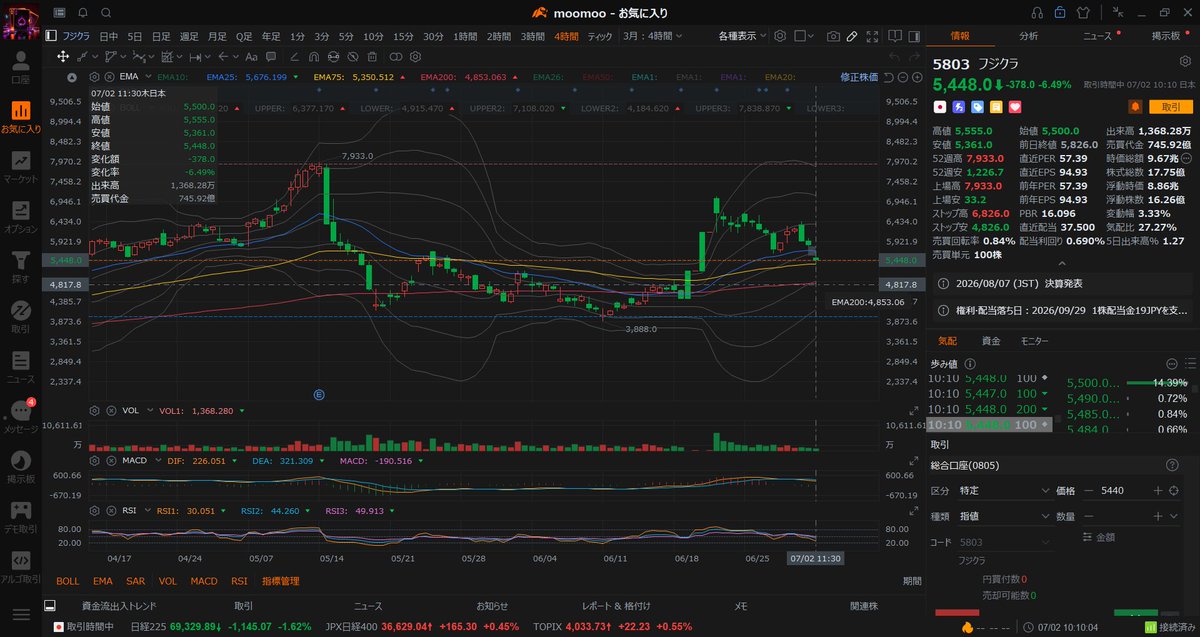Collapse the indicator header with up-arrow circle
This screenshot has width=1200, height=637.
click(x=72, y=76)
